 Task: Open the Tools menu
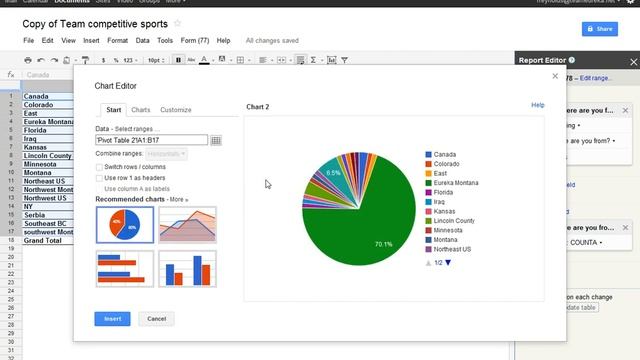(x=165, y=40)
